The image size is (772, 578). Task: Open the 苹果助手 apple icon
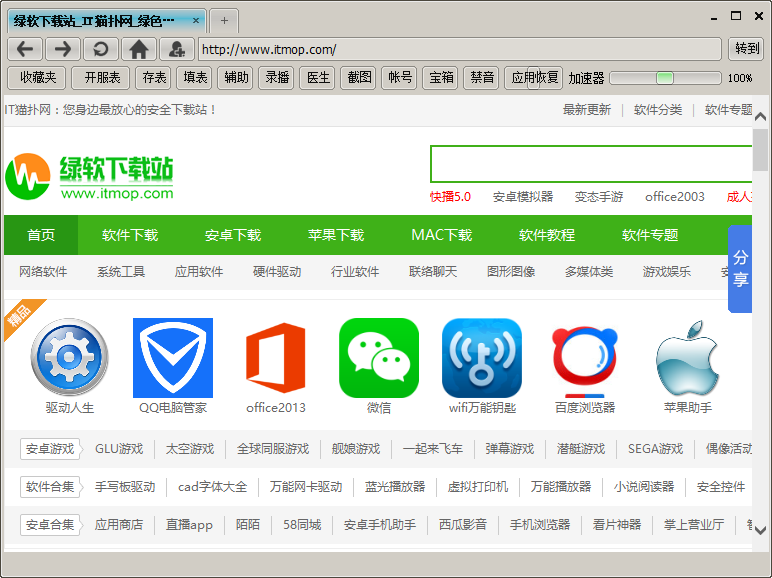[688, 357]
